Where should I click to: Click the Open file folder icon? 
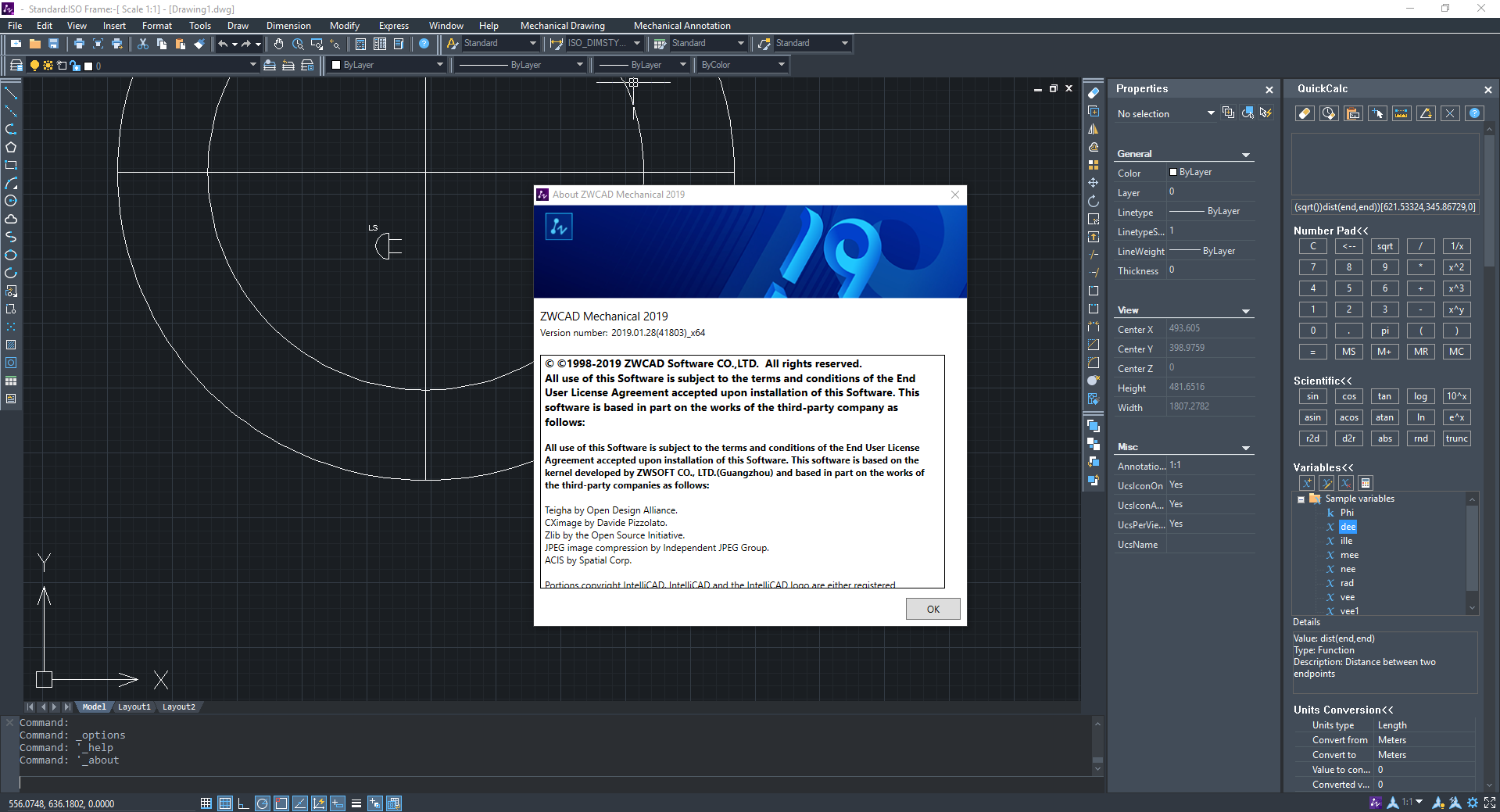[34, 44]
